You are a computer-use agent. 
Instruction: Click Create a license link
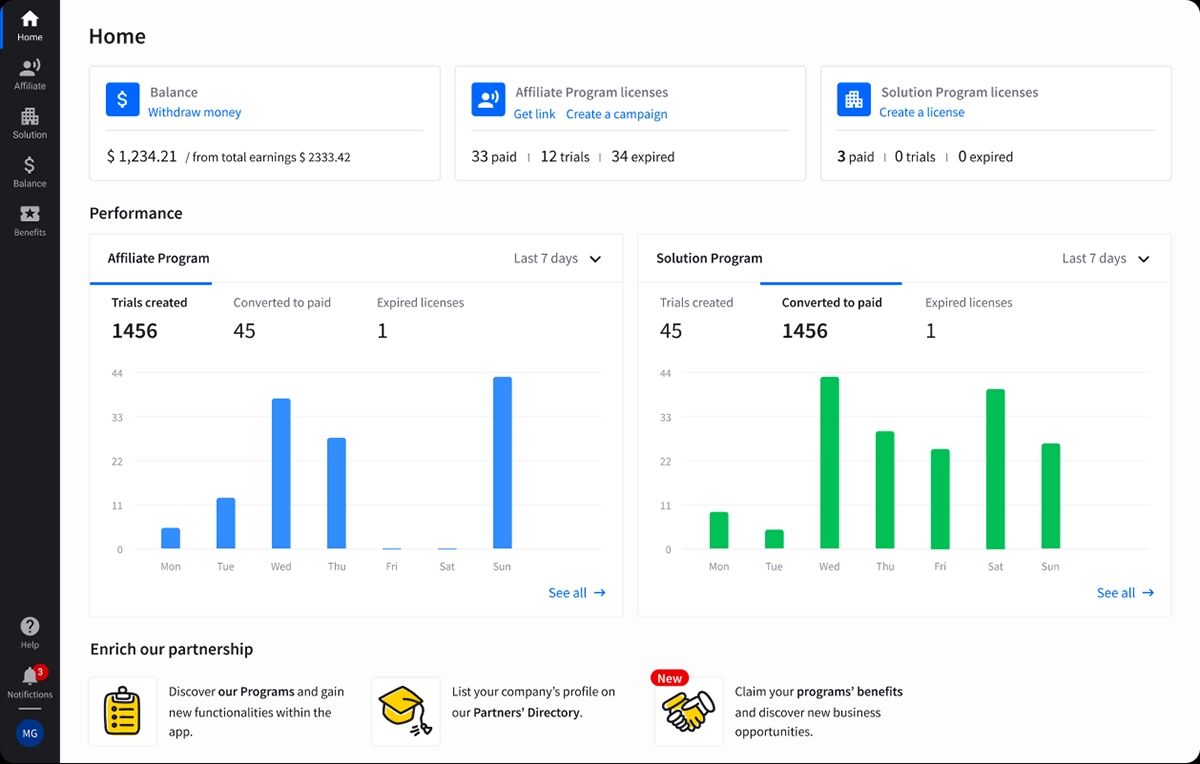pyautogui.click(x=921, y=113)
